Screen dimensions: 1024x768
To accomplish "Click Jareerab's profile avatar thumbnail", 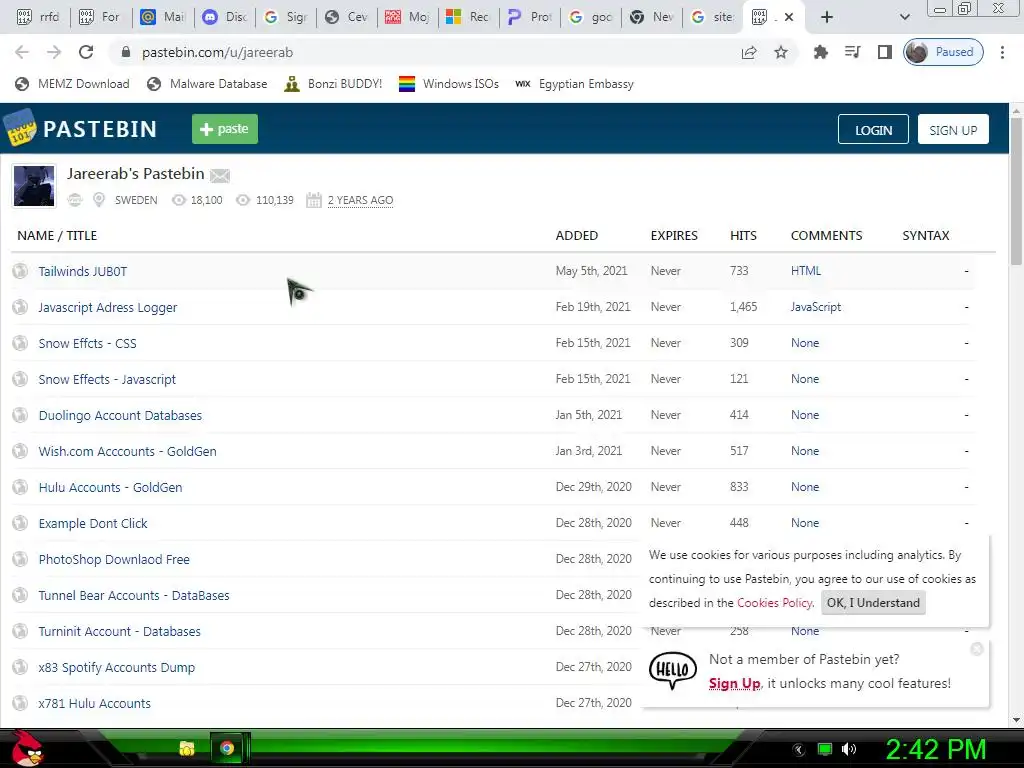I will click(34, 185).
